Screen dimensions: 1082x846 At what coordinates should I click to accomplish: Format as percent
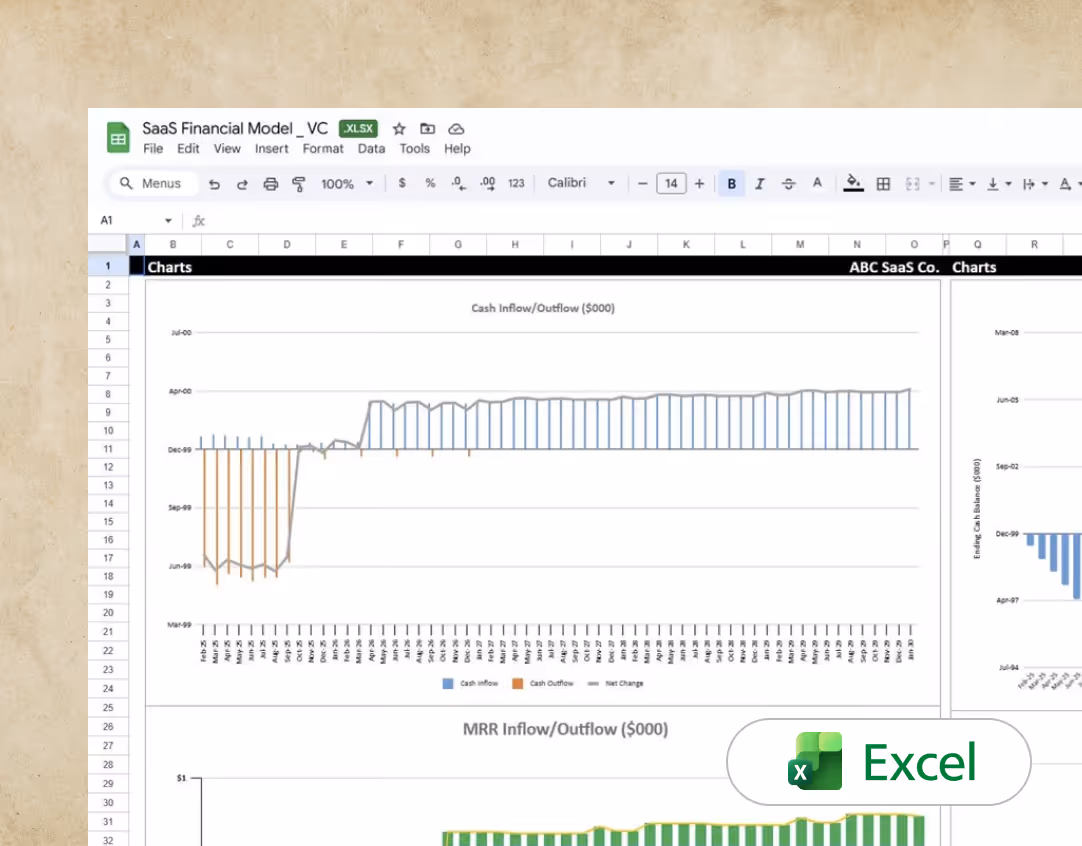coord(431,183)
